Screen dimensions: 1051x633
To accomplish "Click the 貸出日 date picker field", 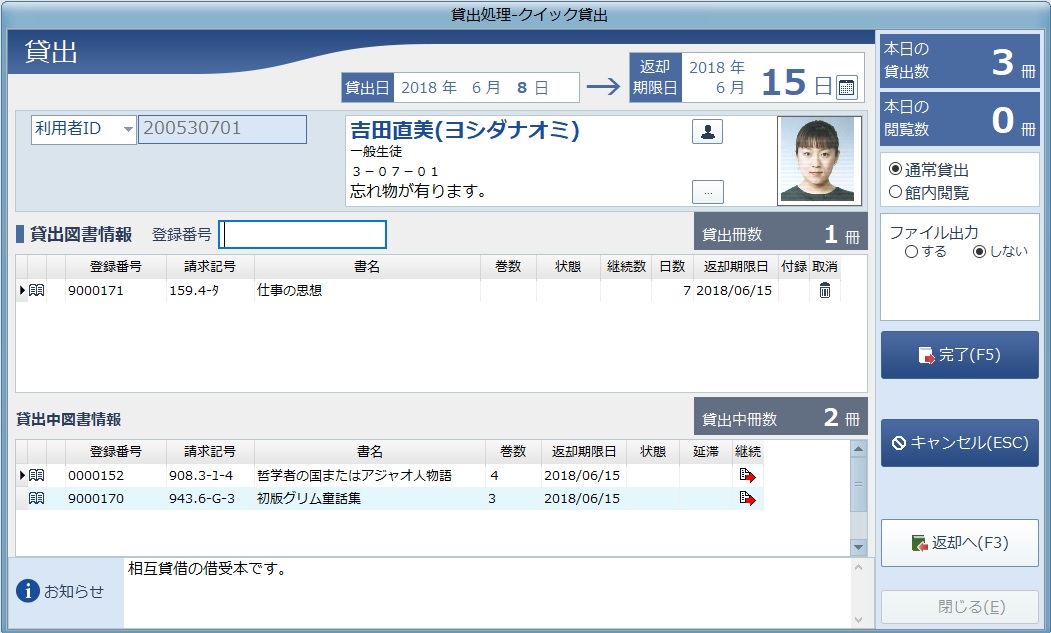I will [x=486, y=88].
